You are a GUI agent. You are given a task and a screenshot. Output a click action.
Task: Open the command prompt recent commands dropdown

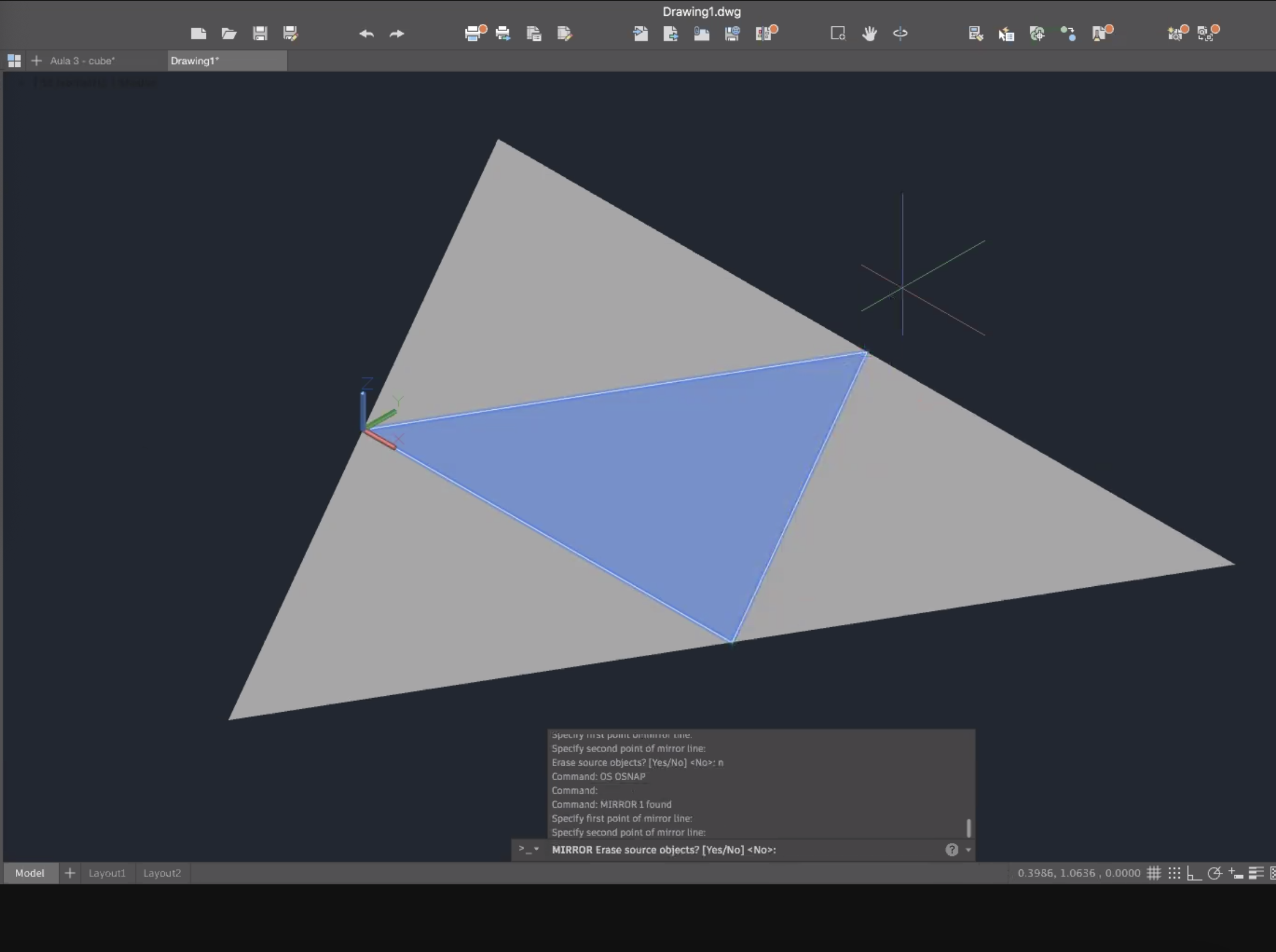[x=528, y=849]
